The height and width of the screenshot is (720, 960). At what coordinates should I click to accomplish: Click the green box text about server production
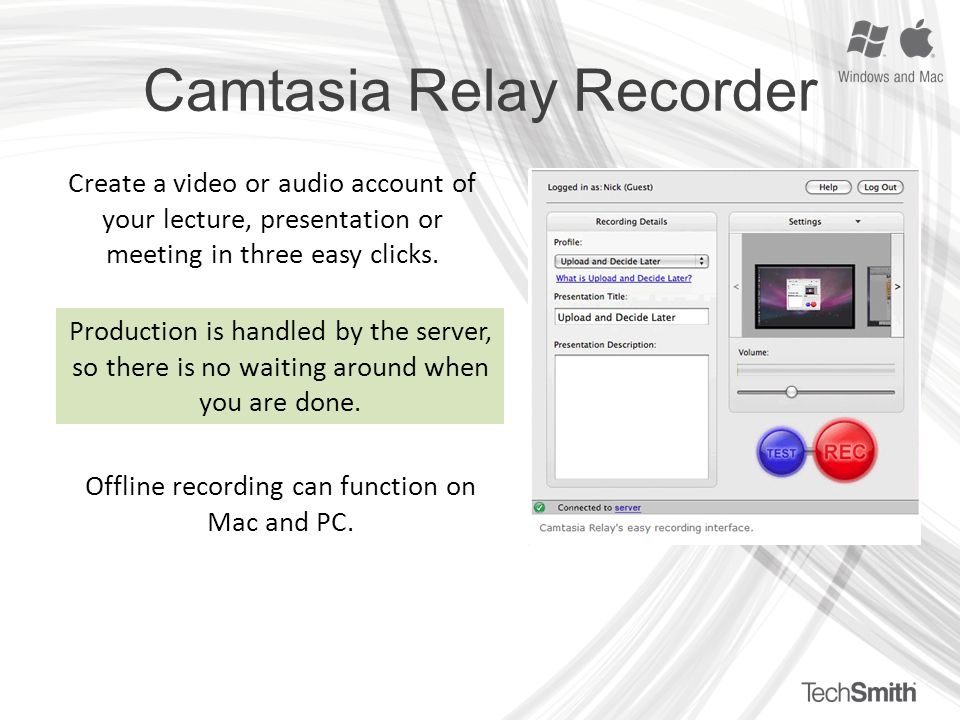coord(280,366)
